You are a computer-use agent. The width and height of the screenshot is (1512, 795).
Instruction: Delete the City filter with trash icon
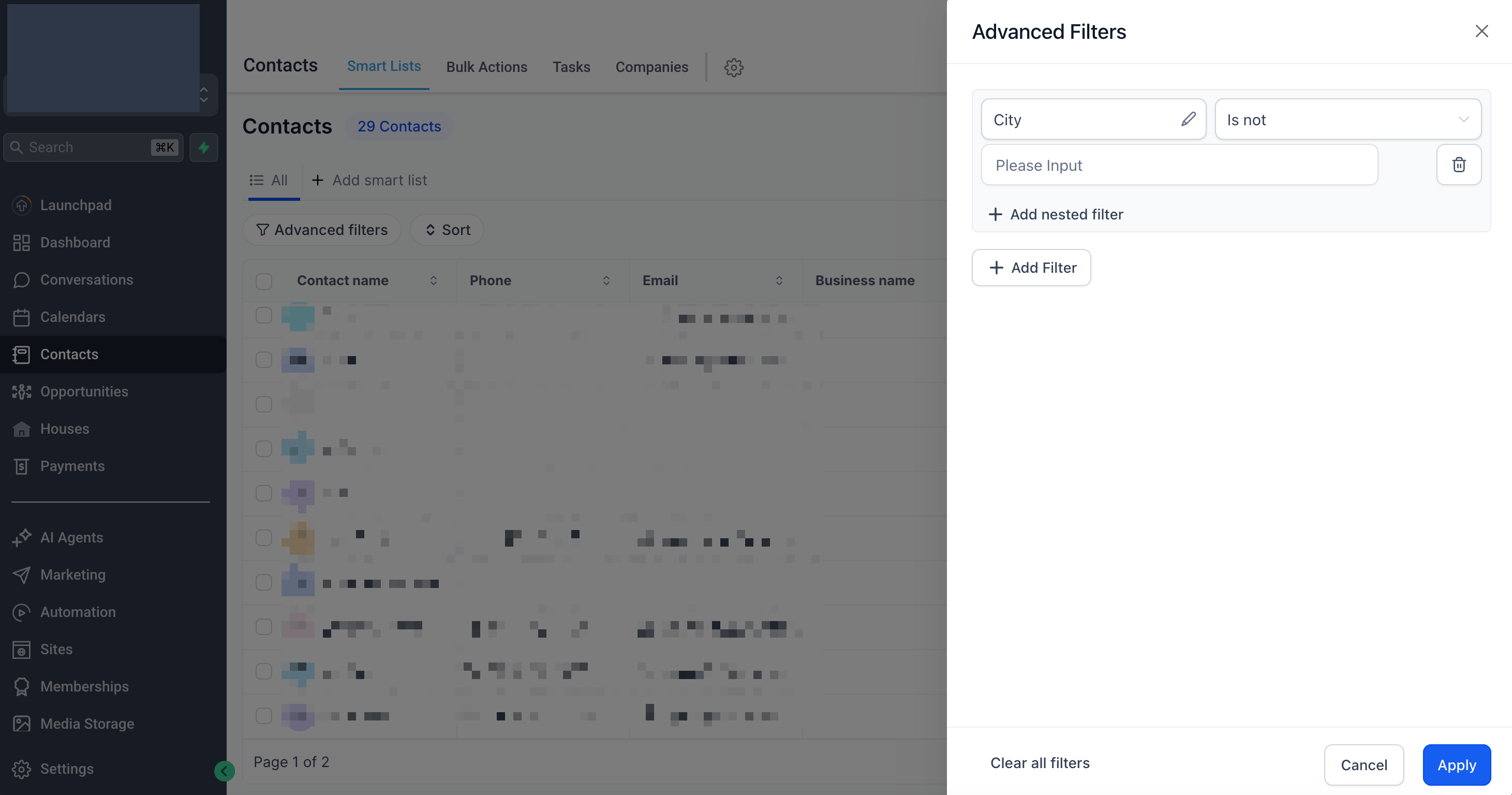click(x=1459, y=165)
